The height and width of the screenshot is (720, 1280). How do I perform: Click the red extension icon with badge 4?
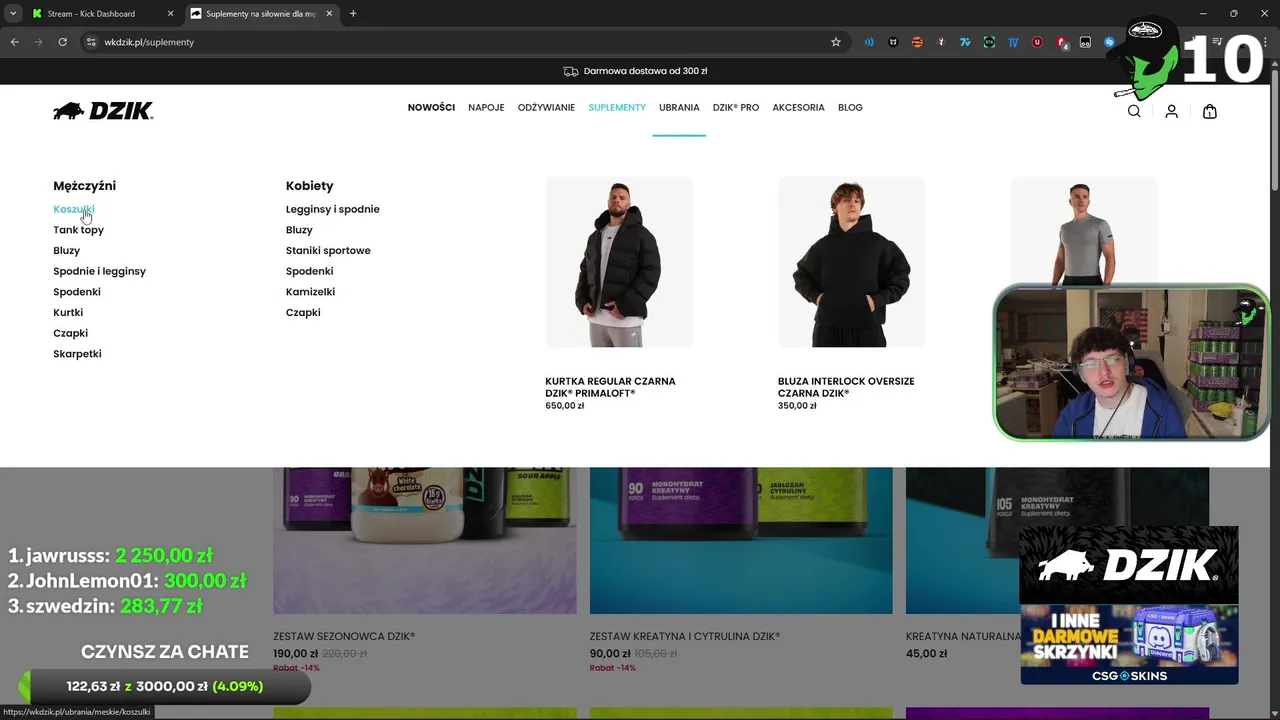(x=1061, y=42)
